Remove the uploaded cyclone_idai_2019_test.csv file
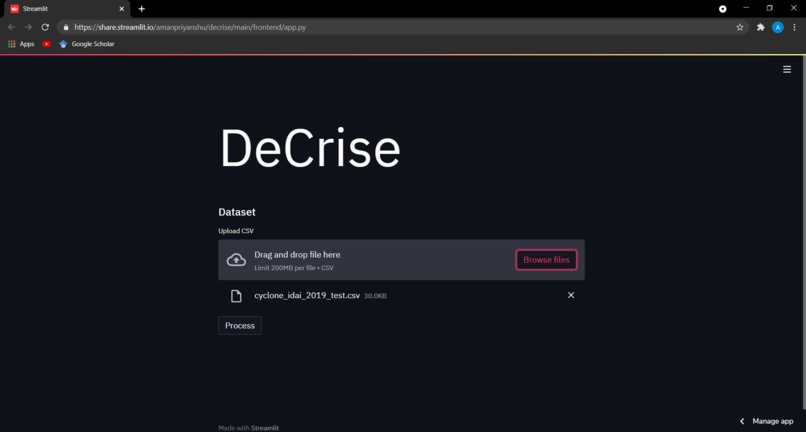Screen dimensions: 806x432 pos(571,295)
